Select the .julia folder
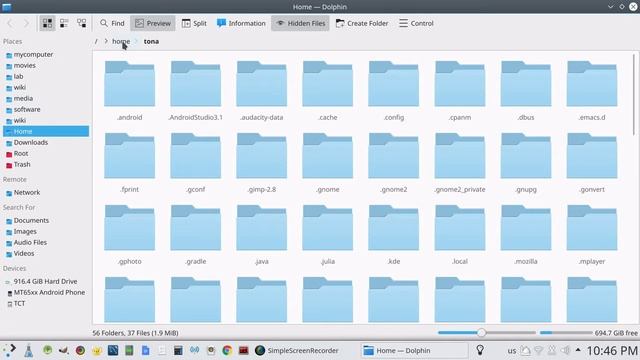The width and height of the screenshot is (640, 360). tap(328, 235)
